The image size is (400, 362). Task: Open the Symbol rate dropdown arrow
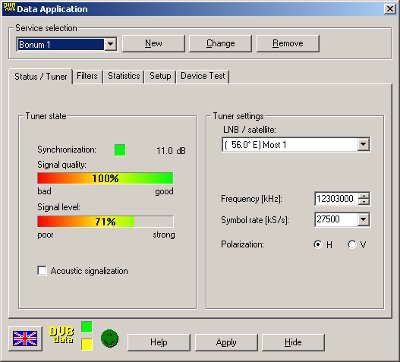tap(363, 219)
